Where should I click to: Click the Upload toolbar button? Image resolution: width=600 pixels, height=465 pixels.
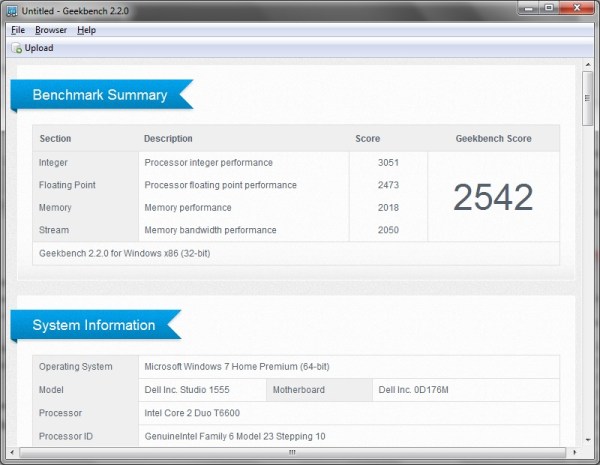coord(33,48)
